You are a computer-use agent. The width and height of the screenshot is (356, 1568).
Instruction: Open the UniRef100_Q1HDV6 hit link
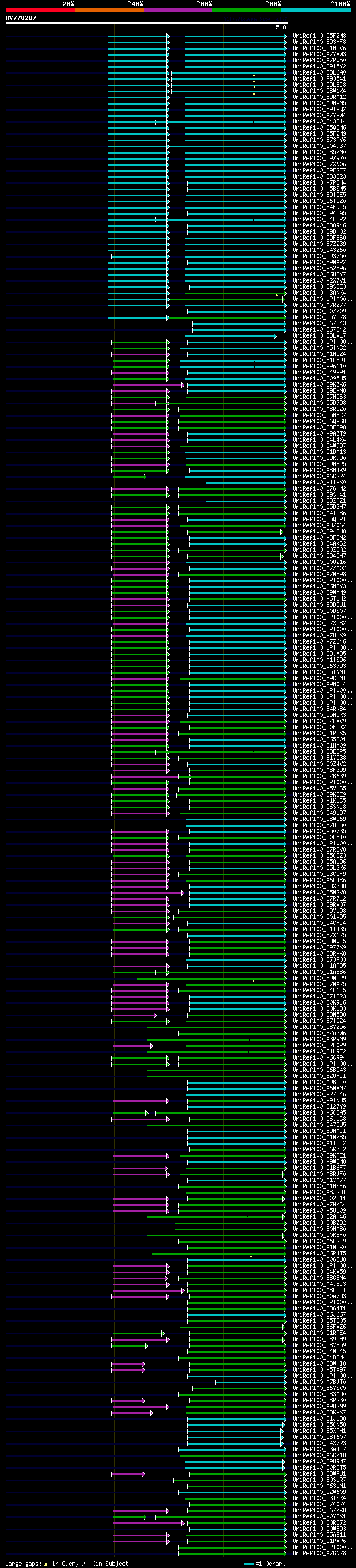(x=319, y=48)
